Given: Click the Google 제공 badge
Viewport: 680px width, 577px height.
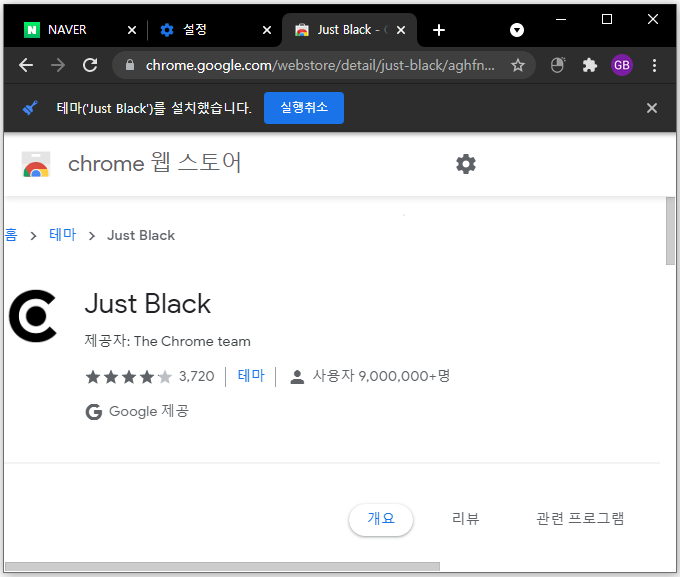Looking at the screenshot, I should 137,411.
